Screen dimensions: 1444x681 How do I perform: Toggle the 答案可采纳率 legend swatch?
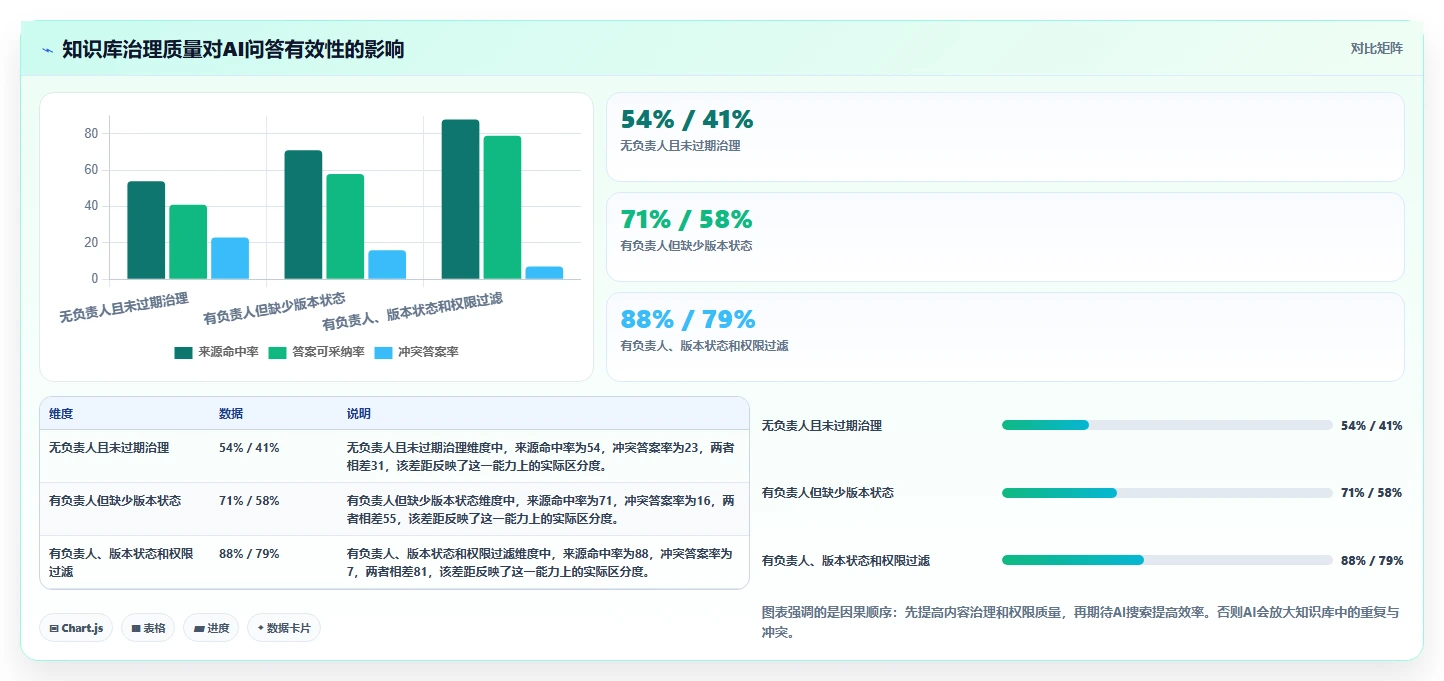click(x=277, y=352)
